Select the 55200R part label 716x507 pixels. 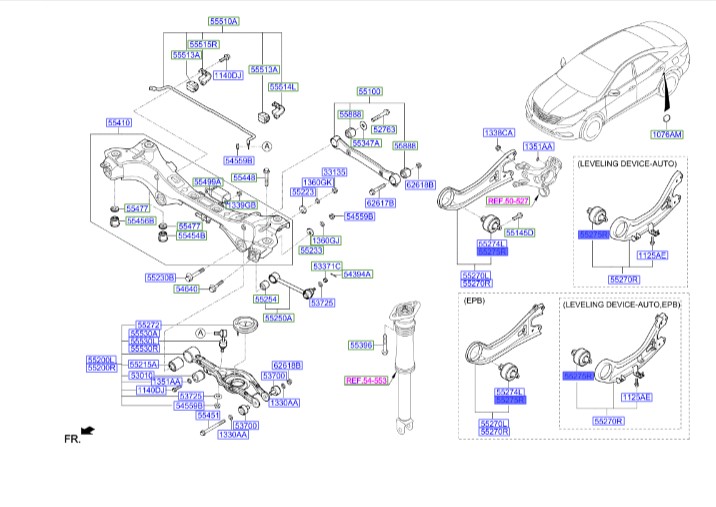coord(102,368)
